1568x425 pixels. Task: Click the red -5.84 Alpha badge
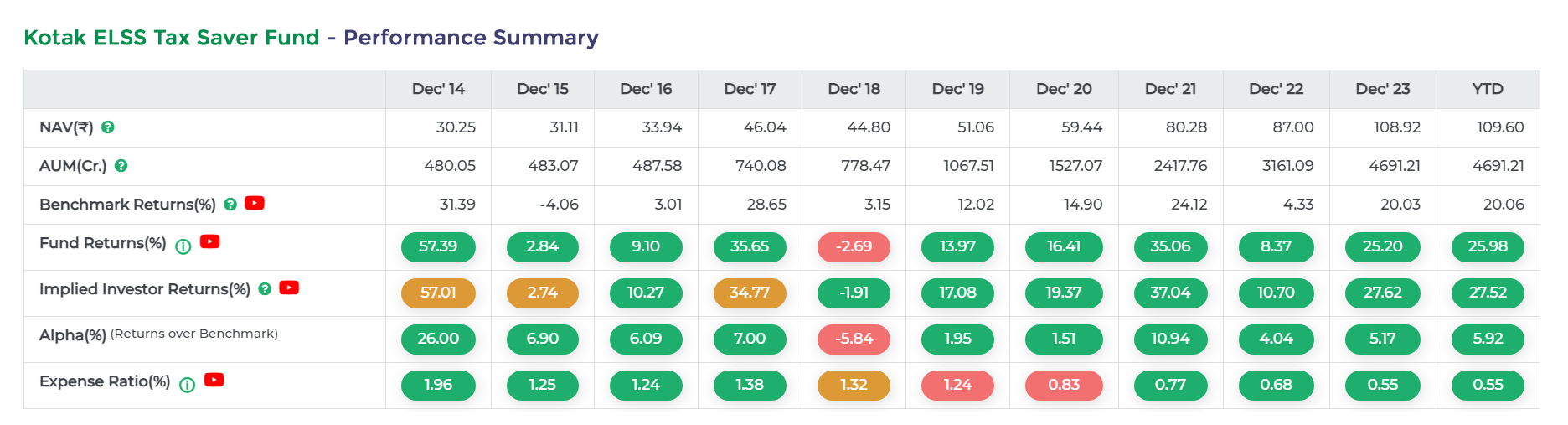pos(854,339)
